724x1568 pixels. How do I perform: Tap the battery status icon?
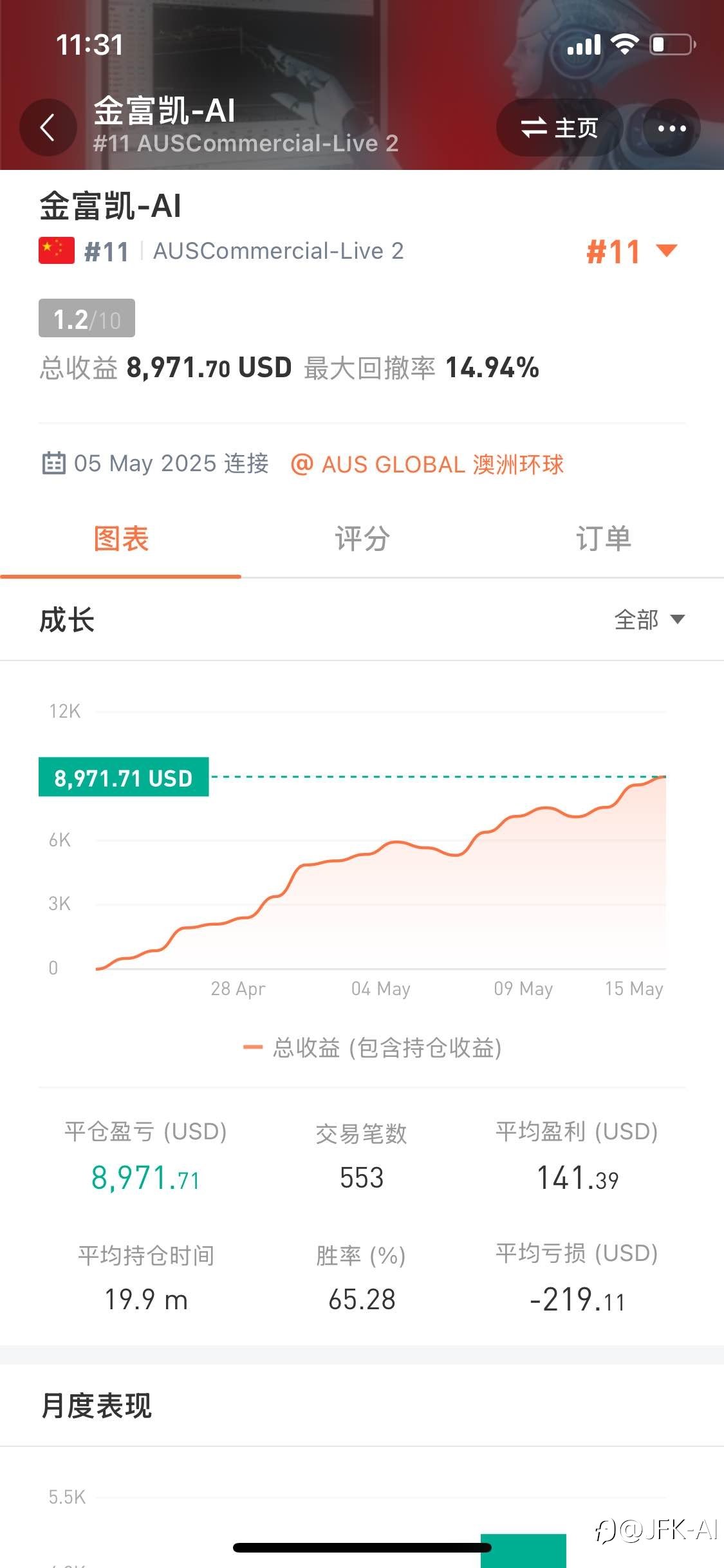coord(673,44)
